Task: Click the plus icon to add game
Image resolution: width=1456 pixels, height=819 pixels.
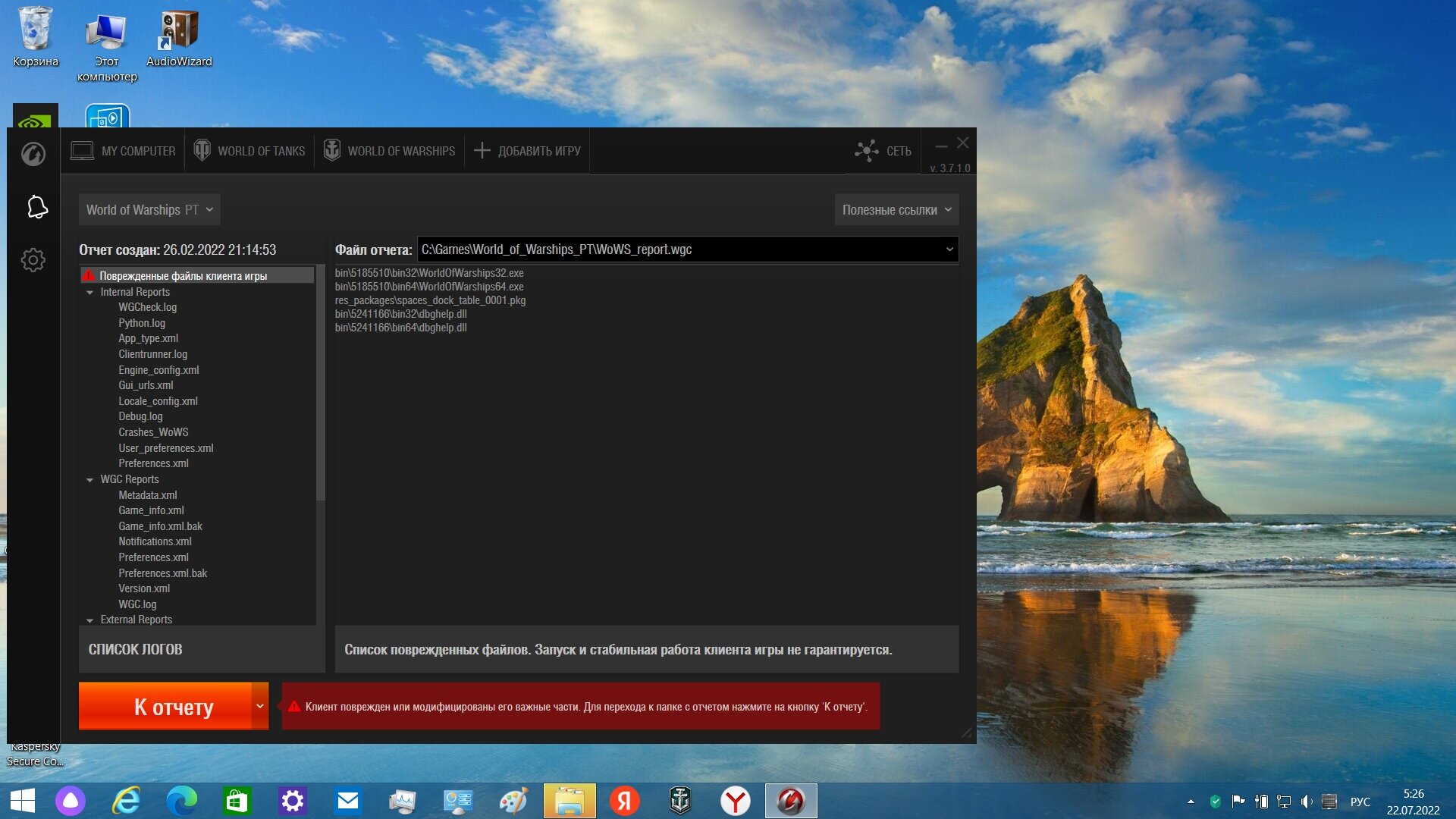Action: tap(482, 151)
